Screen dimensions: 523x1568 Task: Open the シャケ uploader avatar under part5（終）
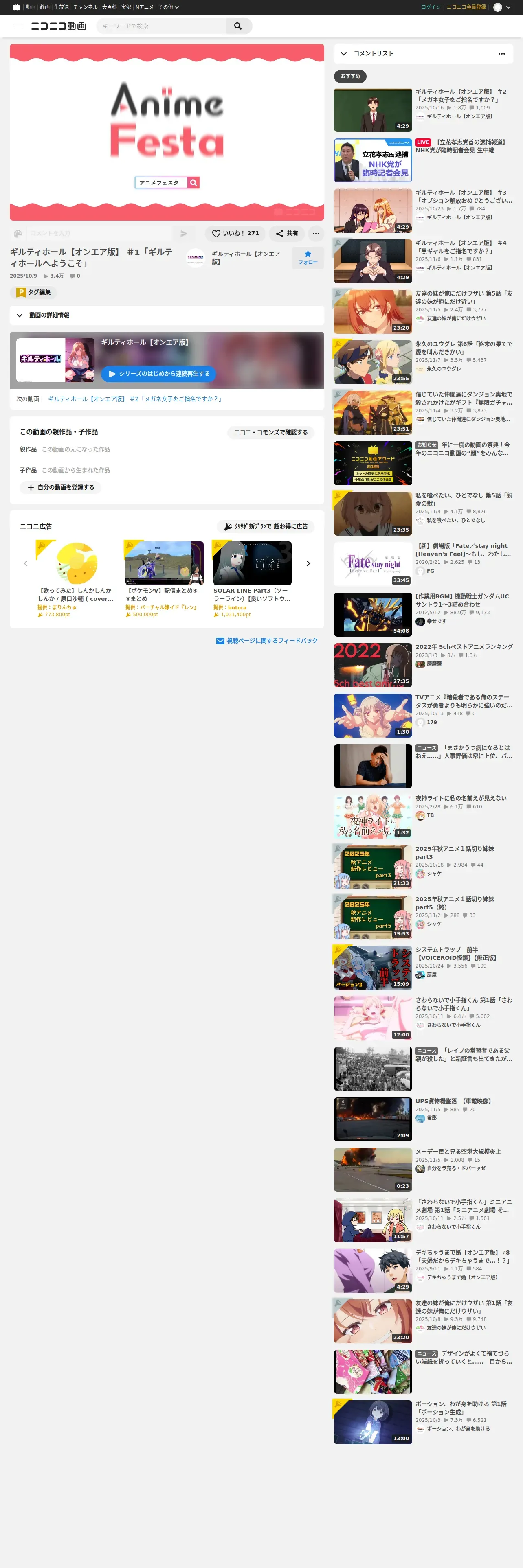(x=420, y=924)
